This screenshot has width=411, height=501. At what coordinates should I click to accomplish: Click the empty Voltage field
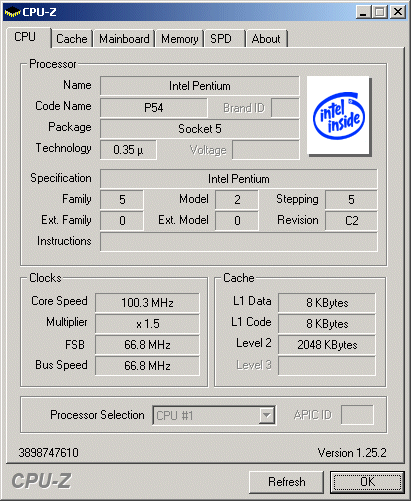coord(266,150)
